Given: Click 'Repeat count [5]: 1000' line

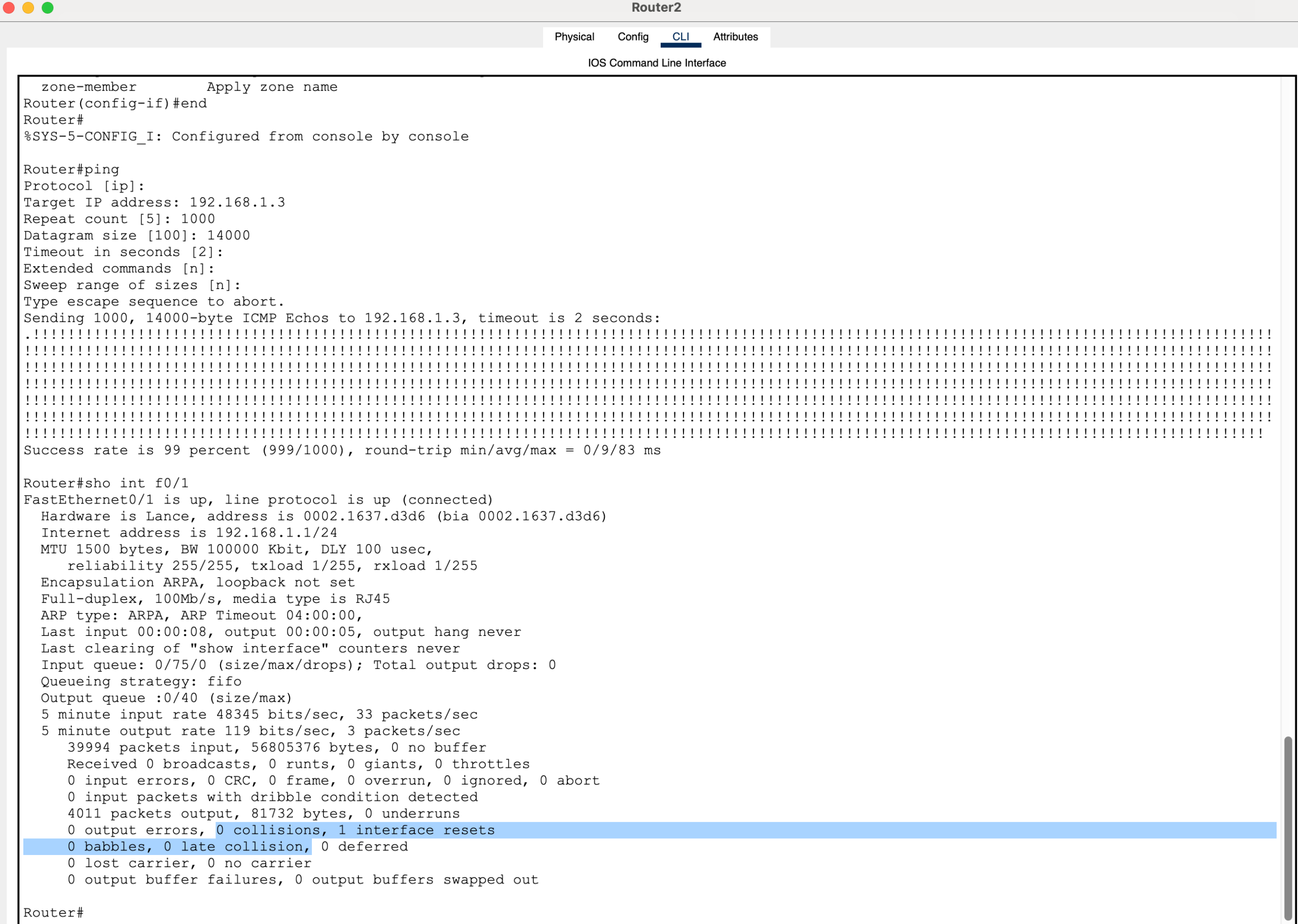Looking at the screenshot, I should pyautogui.click(x=120, y=219).
